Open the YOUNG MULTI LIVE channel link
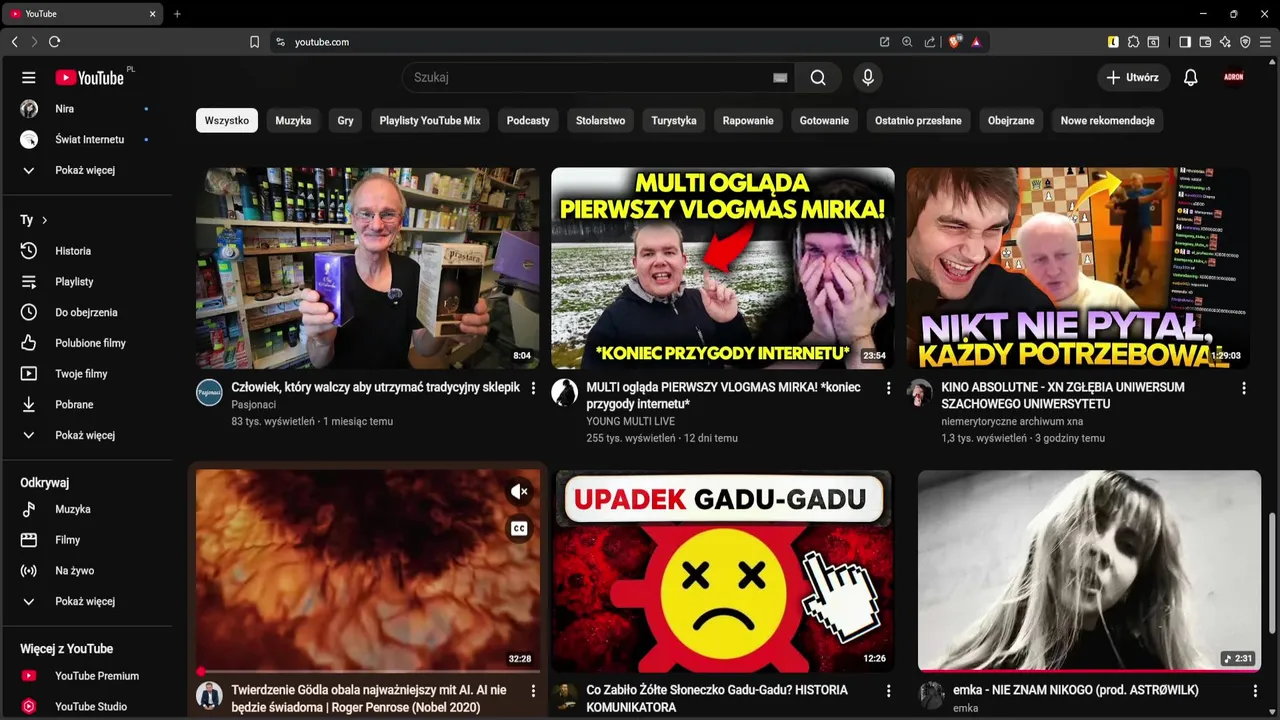The height and width of the screenshot is (720, 1280). [x=630, y=421]
